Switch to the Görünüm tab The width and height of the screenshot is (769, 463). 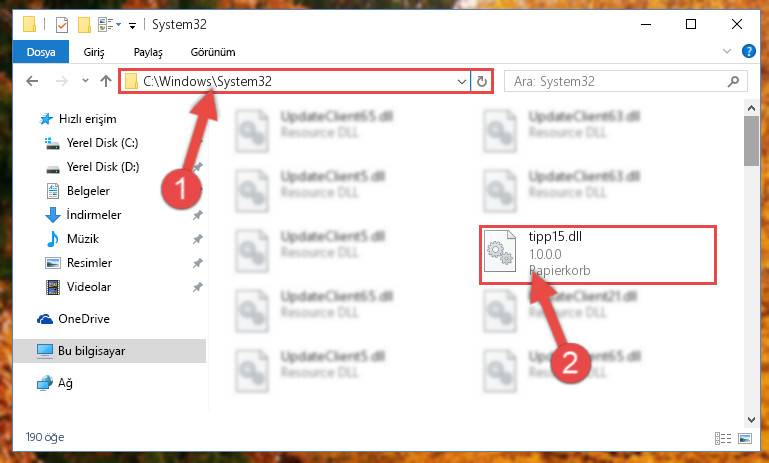(x=213, y=52)
